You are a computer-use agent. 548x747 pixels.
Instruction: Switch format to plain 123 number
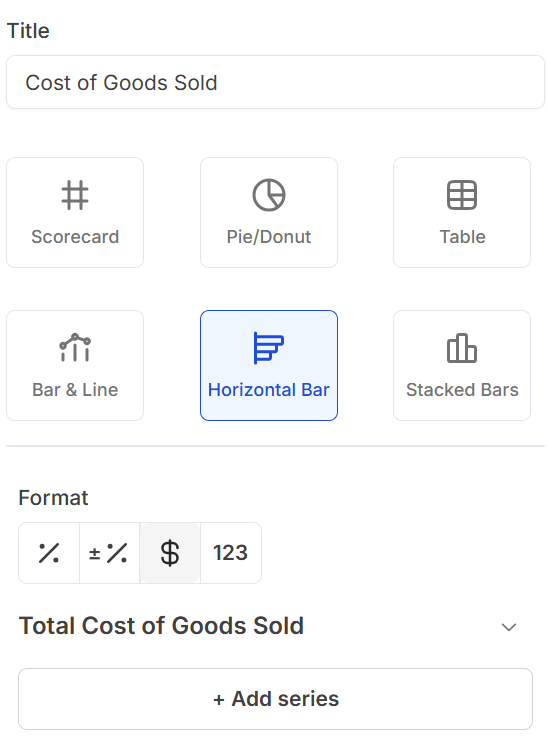pos(231,553)
